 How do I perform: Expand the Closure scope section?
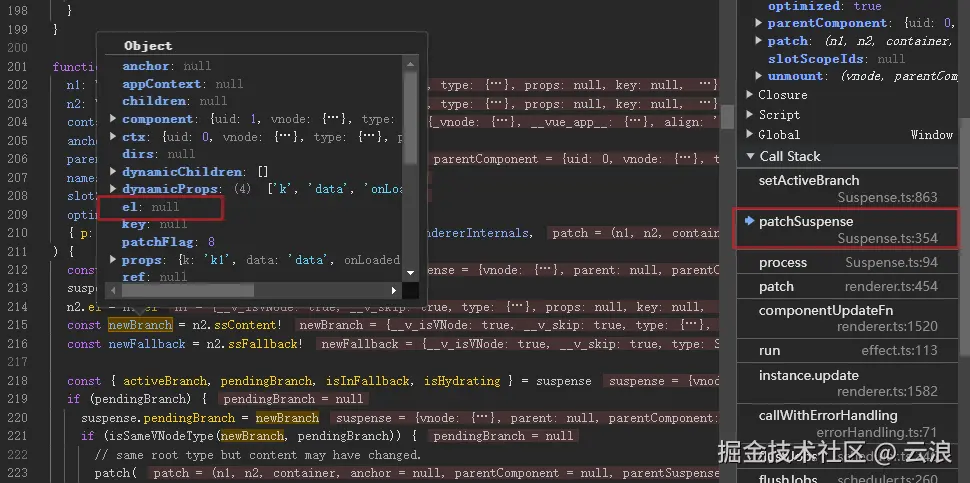pos(750,95)
